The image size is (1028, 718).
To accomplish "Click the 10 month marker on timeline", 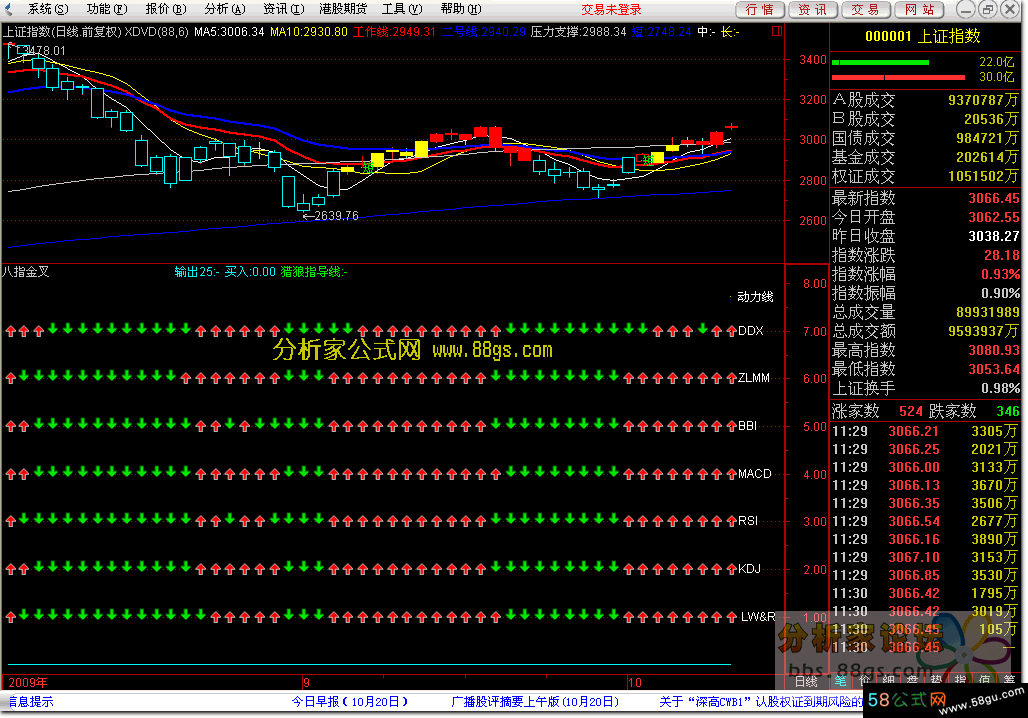I will pos(635,683).
